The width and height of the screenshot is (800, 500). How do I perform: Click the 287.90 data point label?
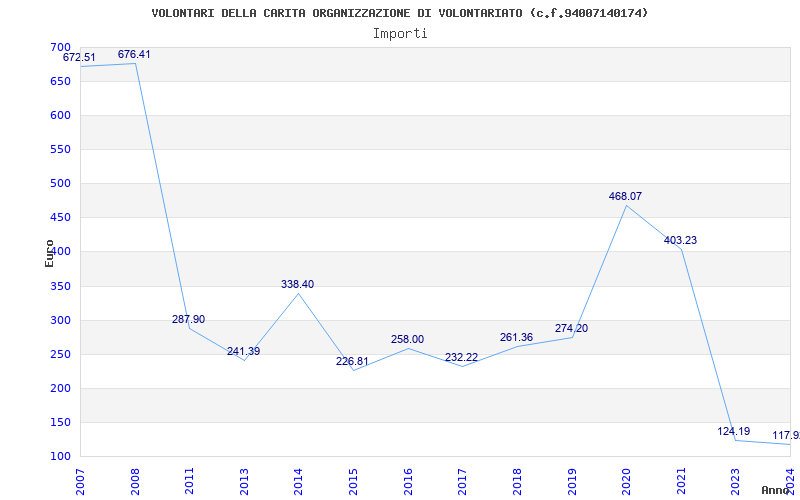(188, 319)
